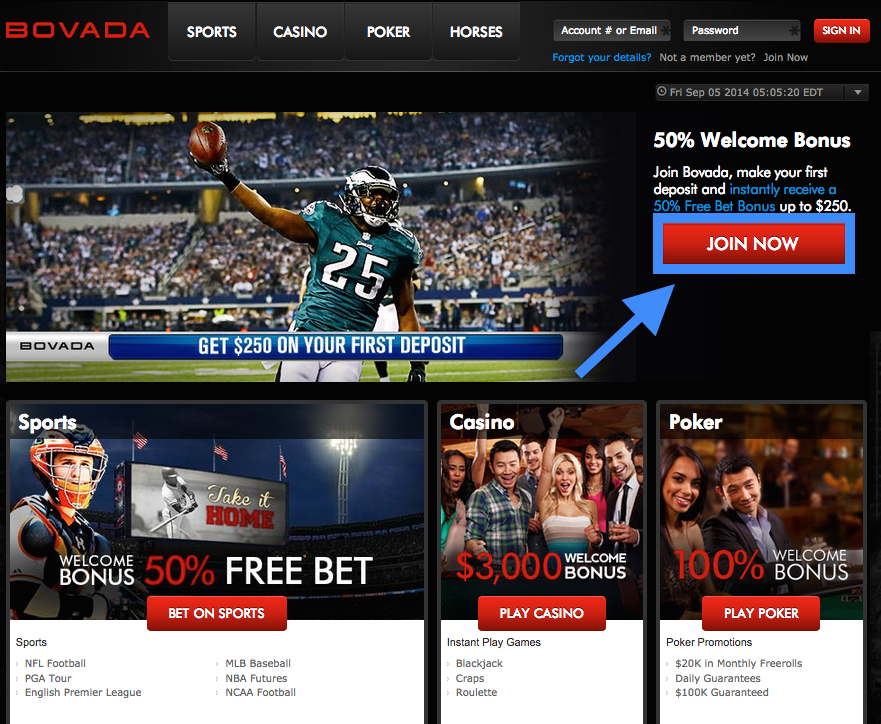This screenshot has height=724, width=881.
Task: Go to the Horses tab
Action: click(476, 31)
